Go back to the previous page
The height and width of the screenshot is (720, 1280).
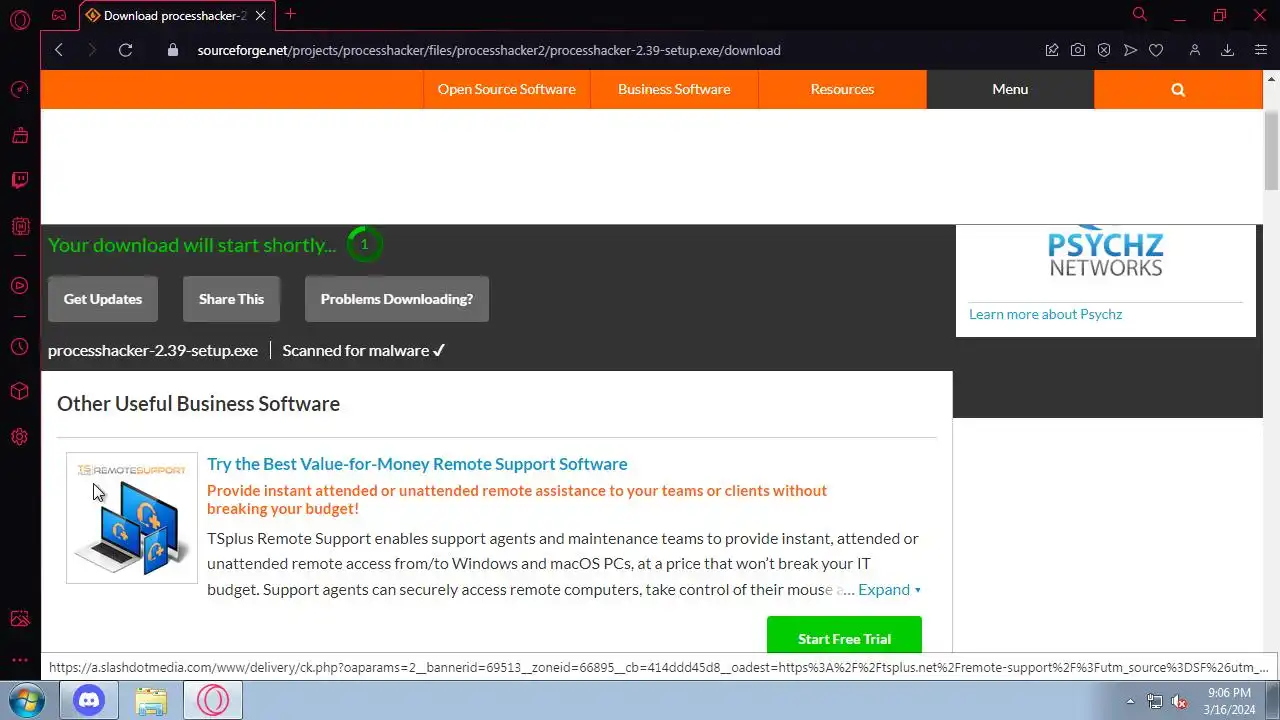(x=59, y=50)
